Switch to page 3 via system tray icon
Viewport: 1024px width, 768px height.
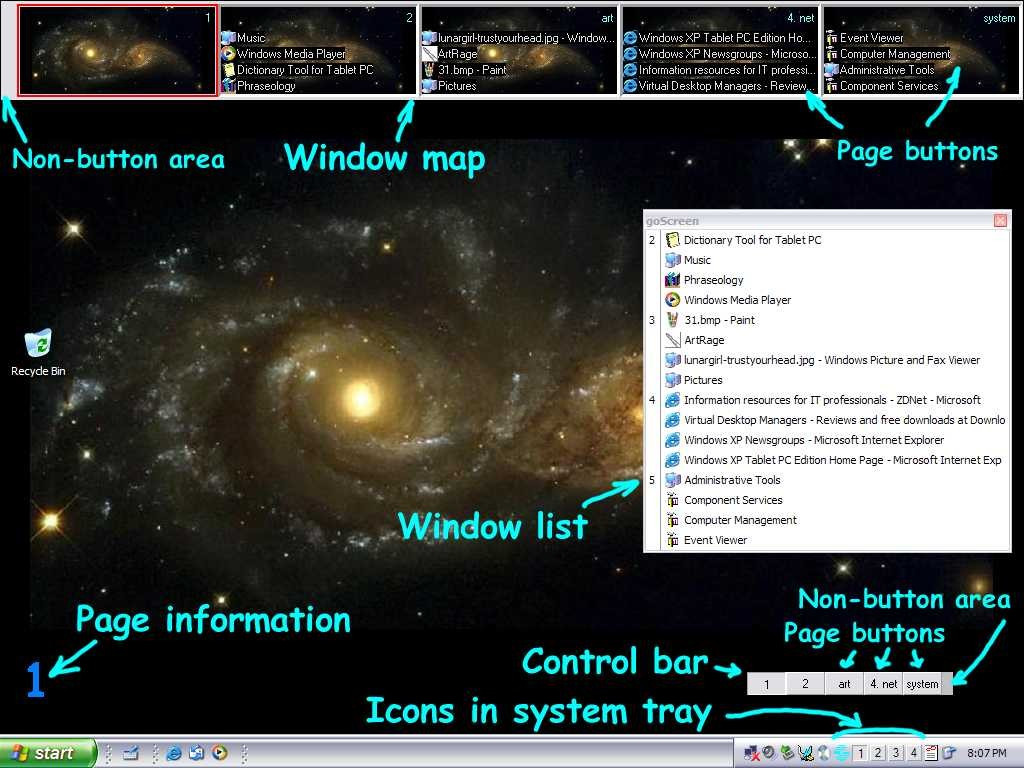tap(896, 754)
